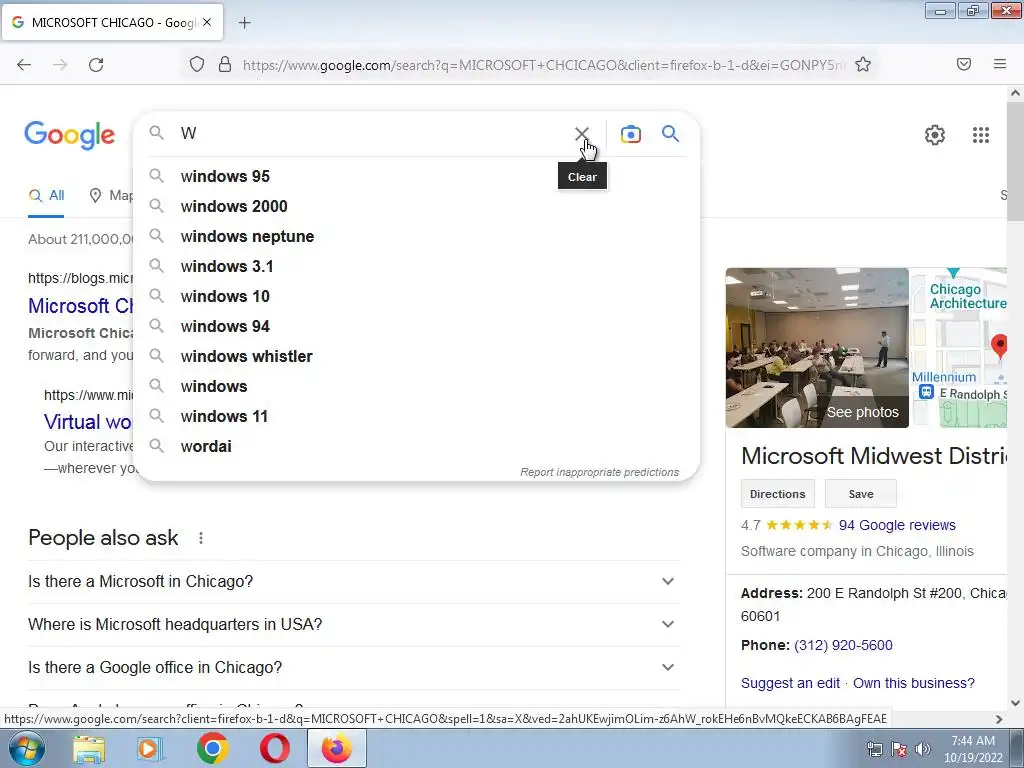This screenshot has height=768, width=1024.
Task: Choose suggestion "windows 3.1"
Action: click(x=417, y=266)
